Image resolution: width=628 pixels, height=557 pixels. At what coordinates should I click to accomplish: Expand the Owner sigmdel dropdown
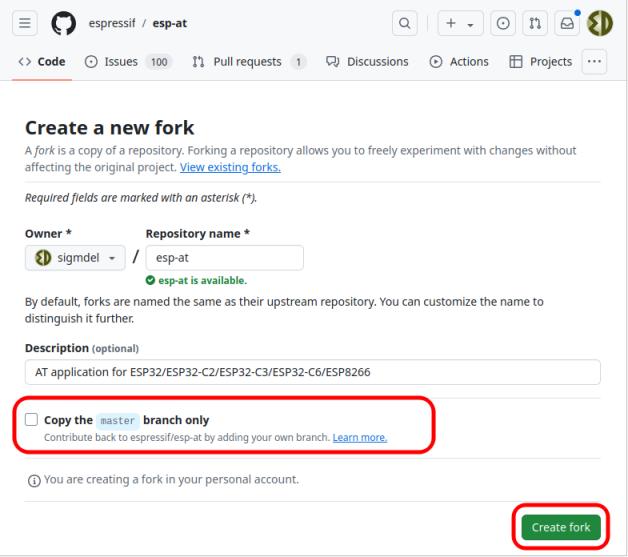click(x=75, y=257)
